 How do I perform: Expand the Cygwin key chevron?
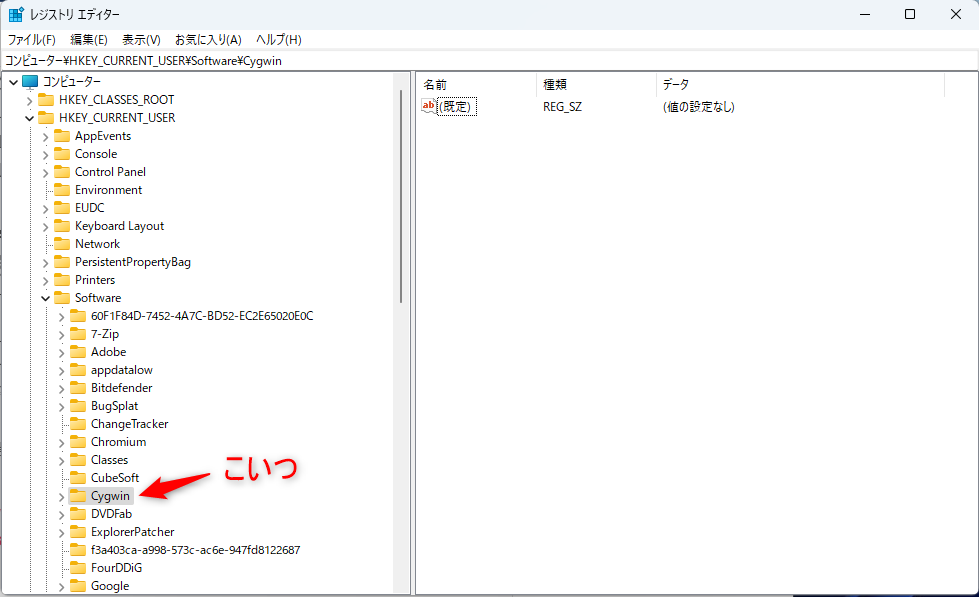(61, 496)
